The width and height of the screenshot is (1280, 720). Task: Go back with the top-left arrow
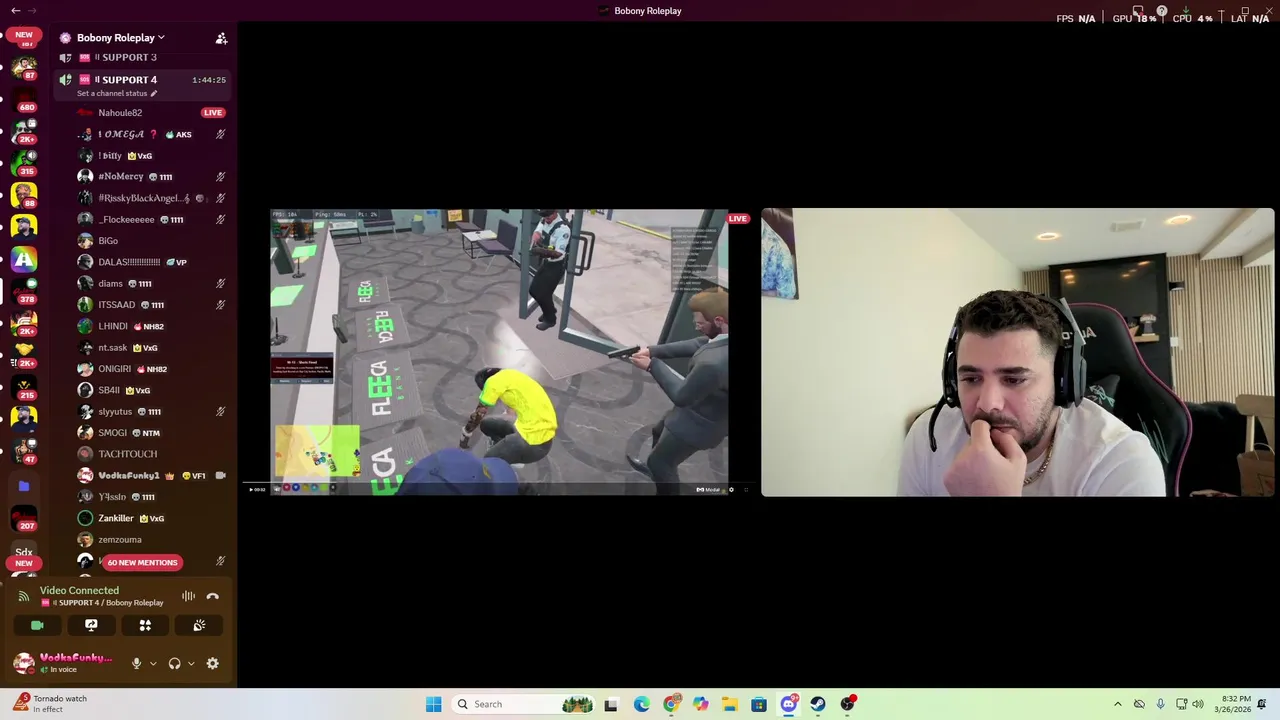click(x=15, y=10)
